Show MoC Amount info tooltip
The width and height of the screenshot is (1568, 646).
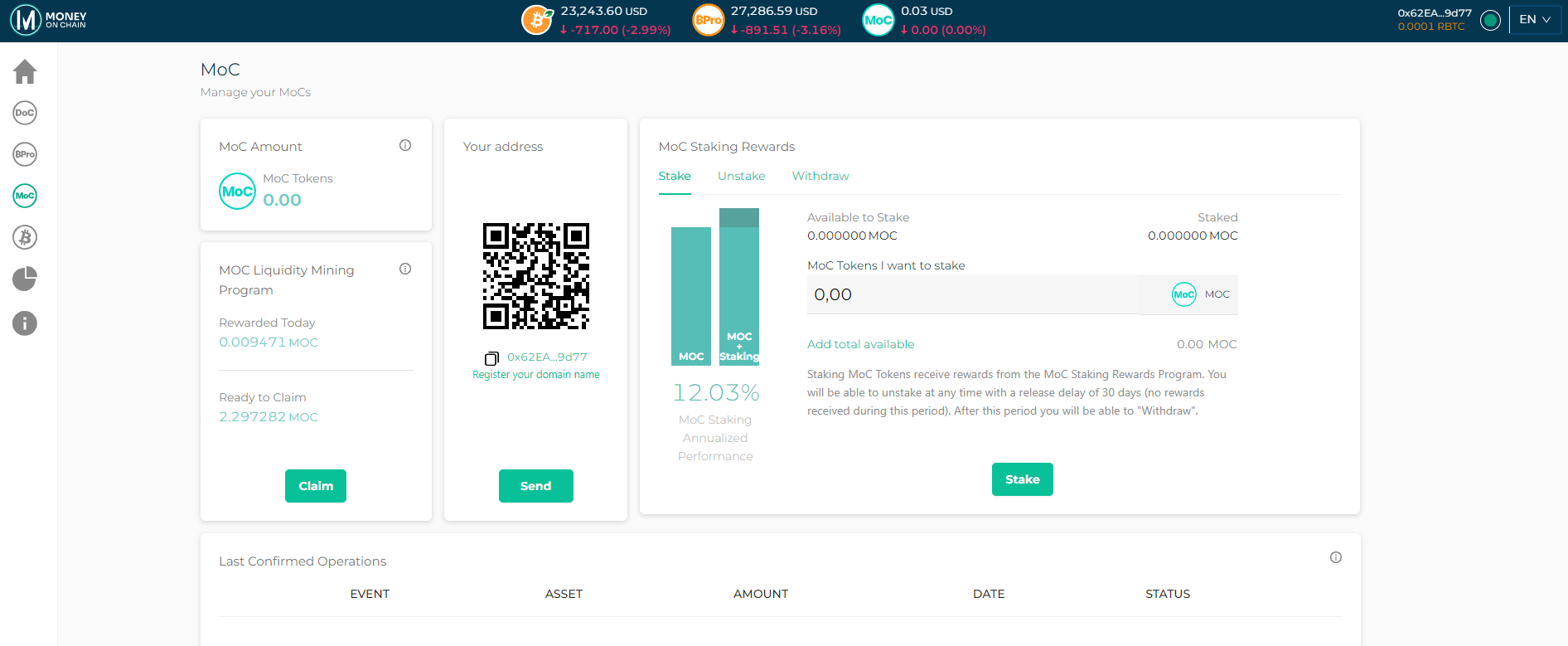405,145
